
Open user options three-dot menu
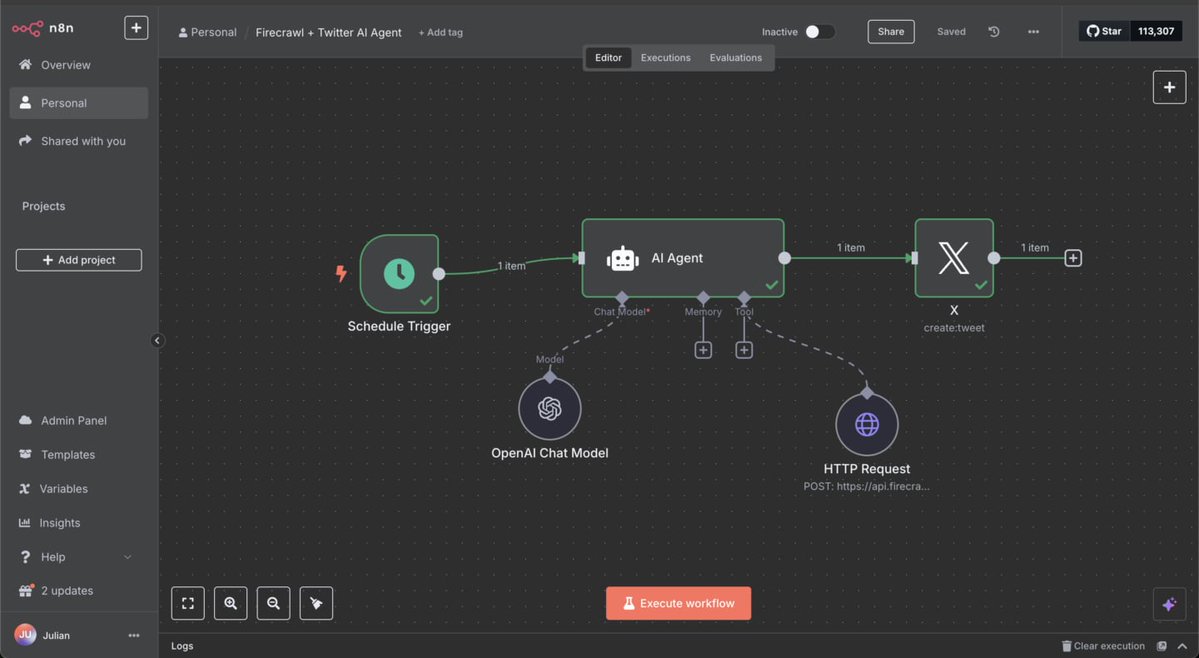pyautogui.click(x=134, y=635)
